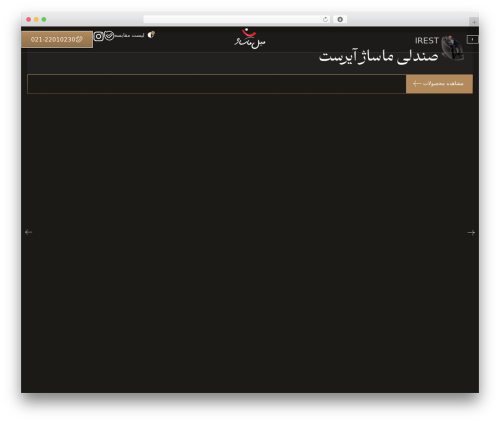Click the massage chair thumbnail image

click(x=452, y=48)
